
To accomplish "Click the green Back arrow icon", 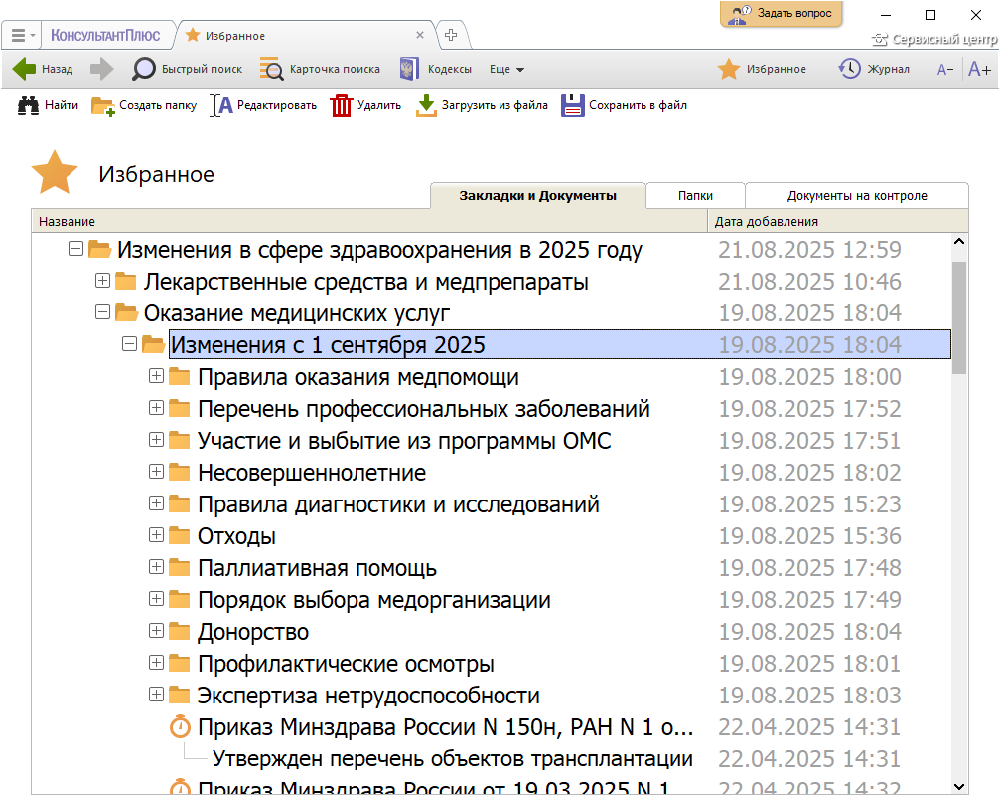I will coord(25,69).
